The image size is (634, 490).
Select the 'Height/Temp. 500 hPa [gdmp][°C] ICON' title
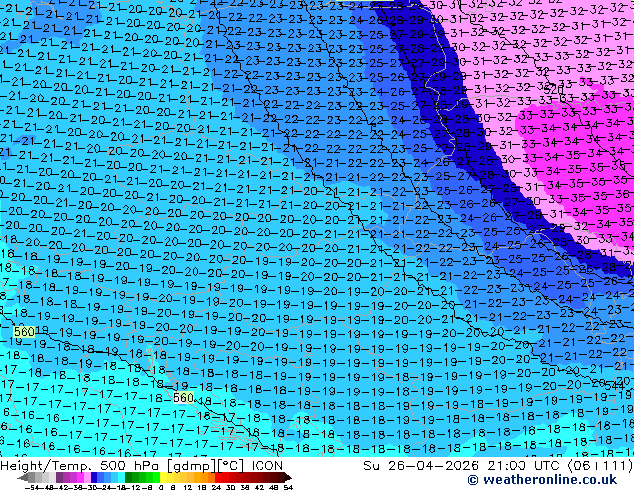tap(142, 466)
